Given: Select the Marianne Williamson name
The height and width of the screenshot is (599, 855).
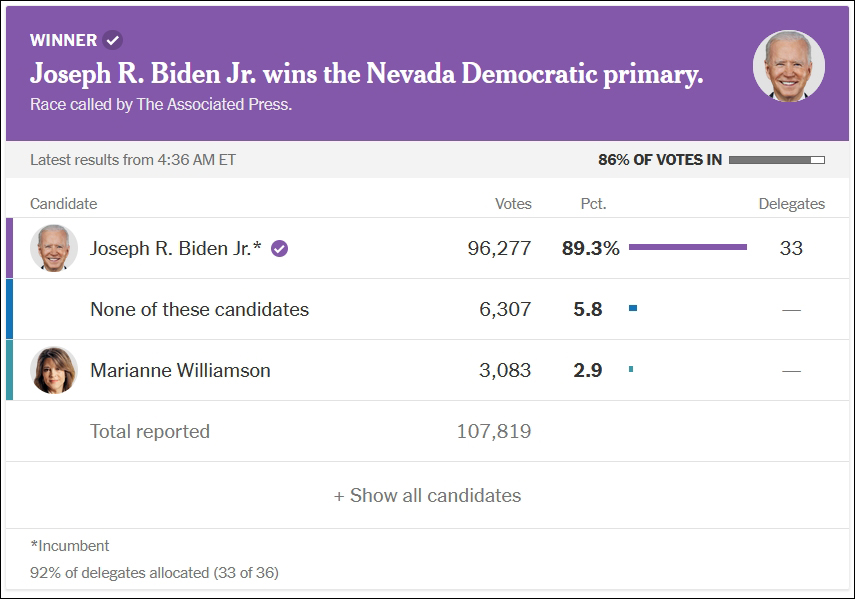Looking at the screenshot, I should click(180, 370).
